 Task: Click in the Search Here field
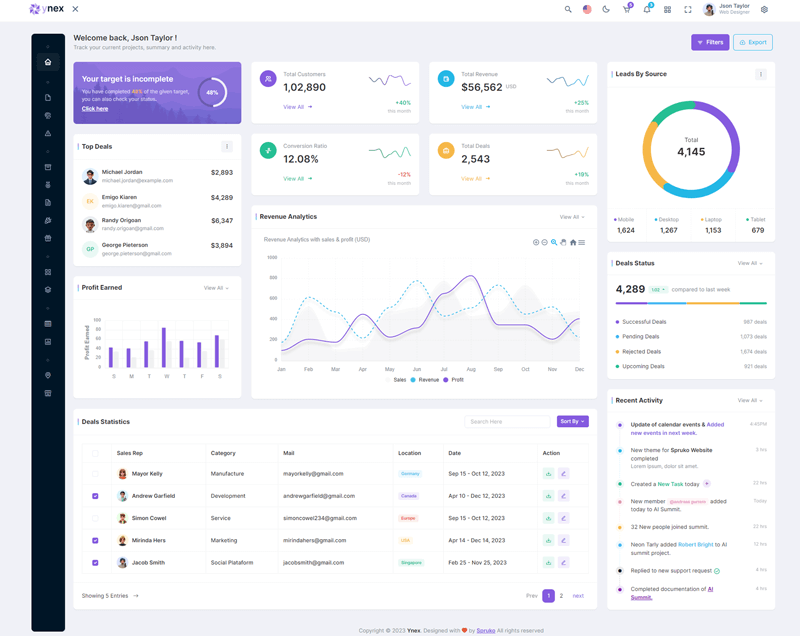(508, 422)
